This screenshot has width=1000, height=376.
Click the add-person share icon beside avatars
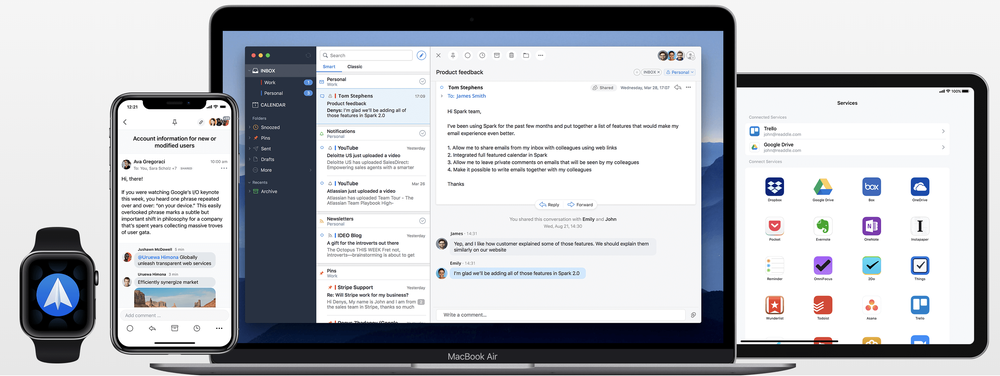coord(690,55)
